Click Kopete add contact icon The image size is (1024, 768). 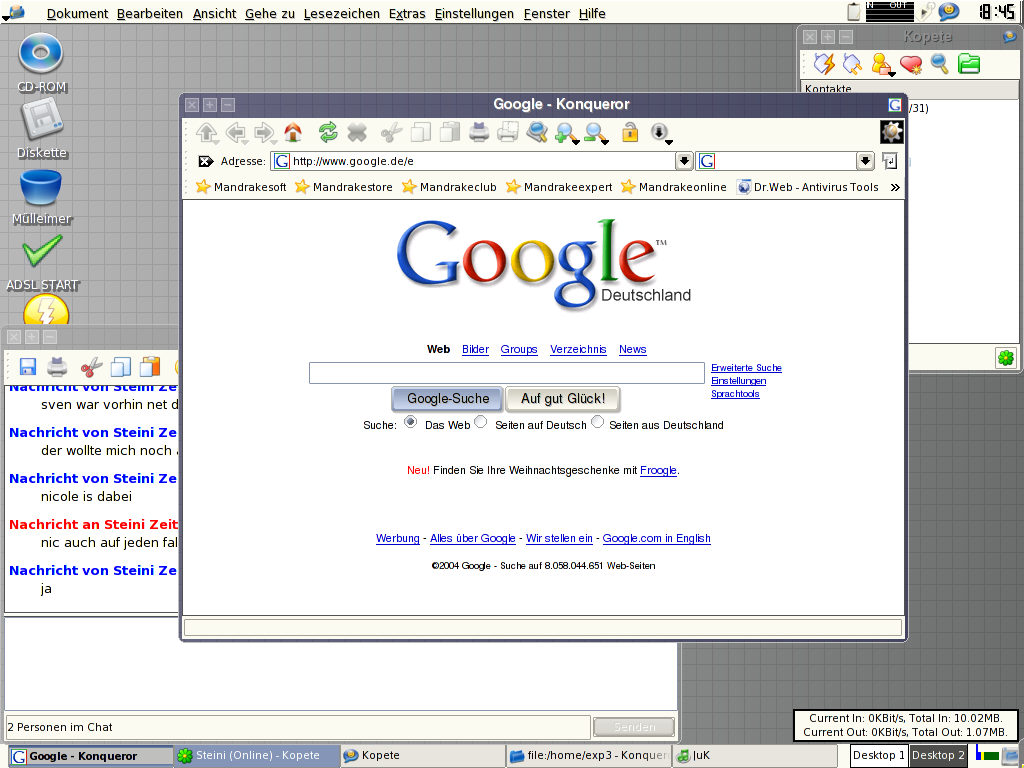pyautogui.click(x=882, y=64)
